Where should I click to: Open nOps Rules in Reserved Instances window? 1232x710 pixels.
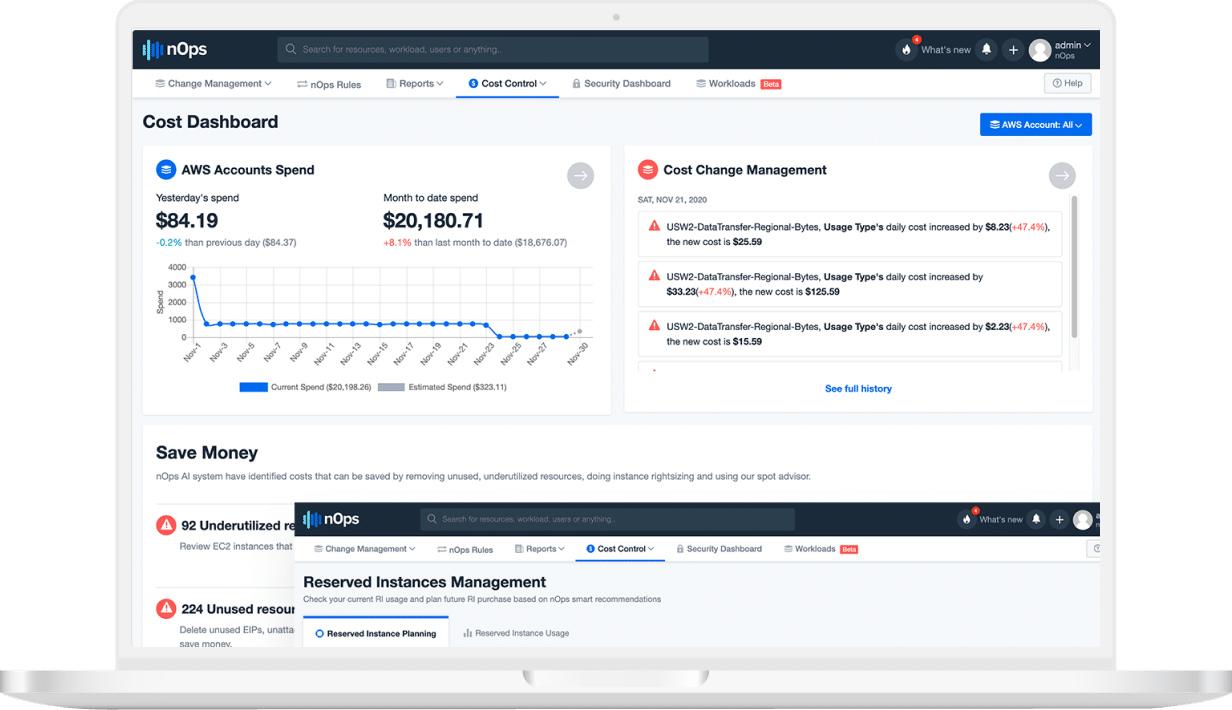coord(465,549)
